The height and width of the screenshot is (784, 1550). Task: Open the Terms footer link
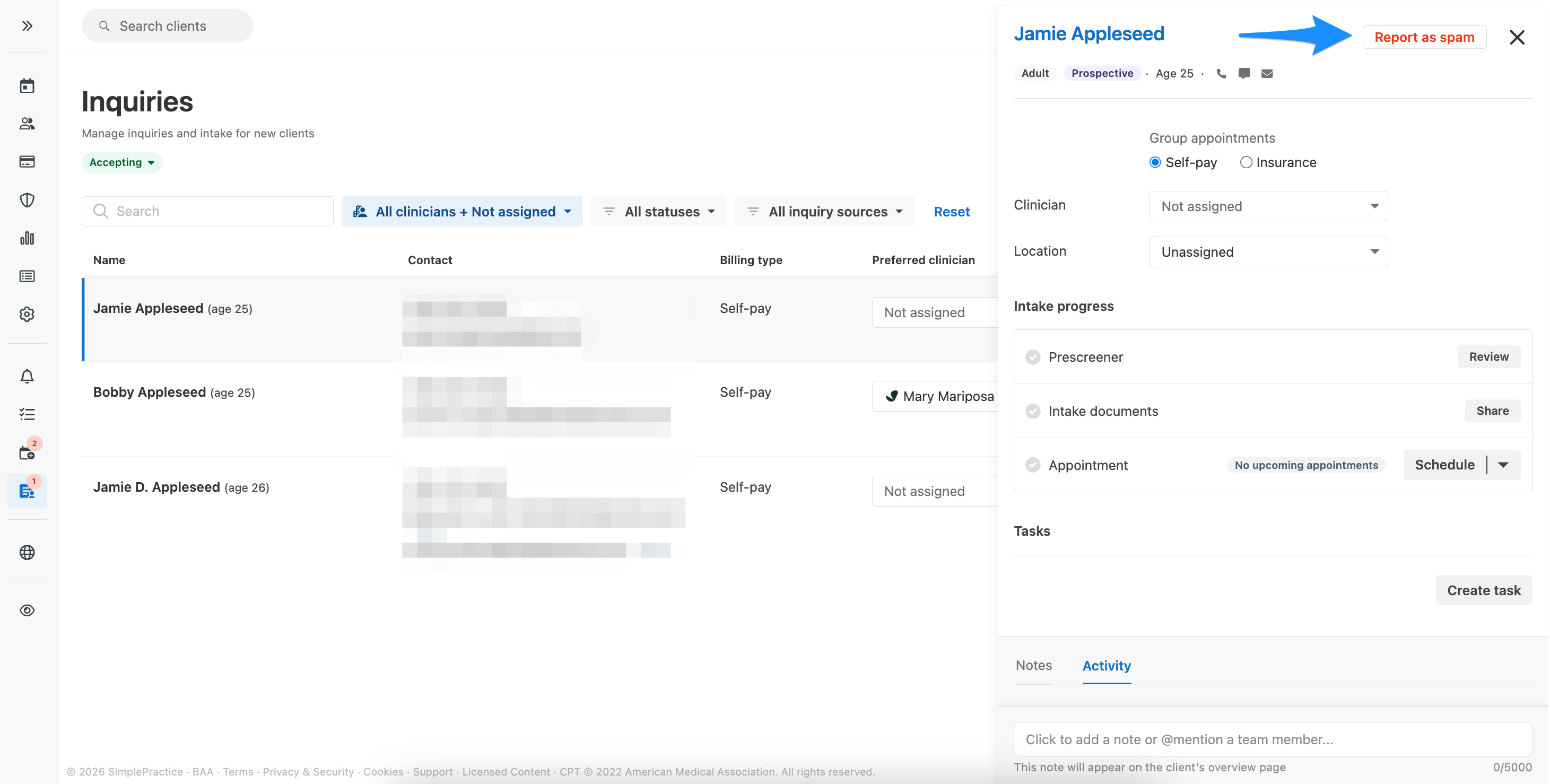point(238,771)
